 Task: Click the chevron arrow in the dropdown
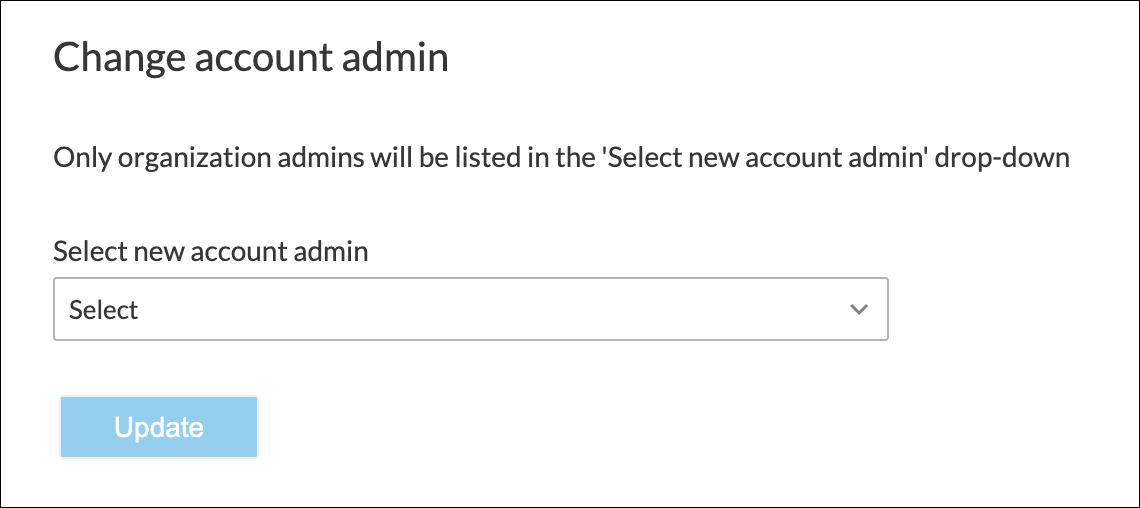pyautogui.click(x=858, y=310)
